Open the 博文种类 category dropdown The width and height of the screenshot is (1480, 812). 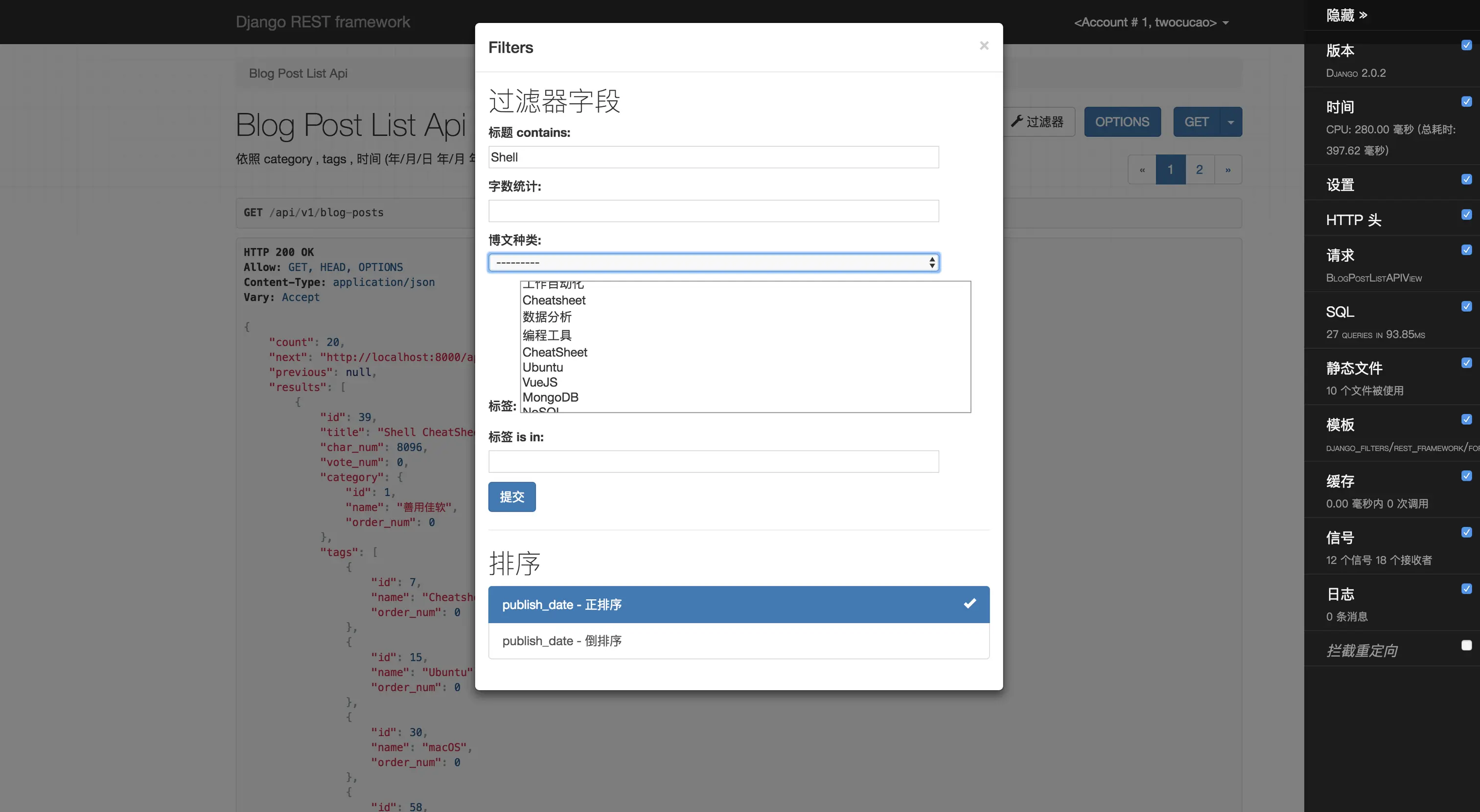[x=713, y=263]
